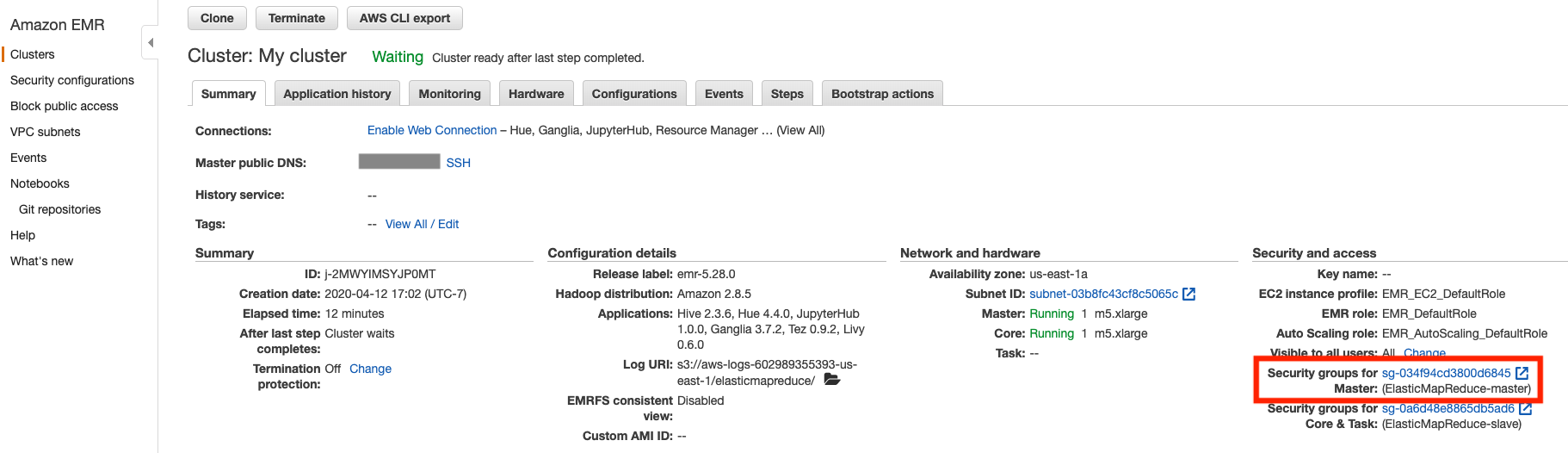The height and width of the screenshot is (453, 1568).
Task: Open Git repositories in sidebar
Action: [x=59, y=209]
